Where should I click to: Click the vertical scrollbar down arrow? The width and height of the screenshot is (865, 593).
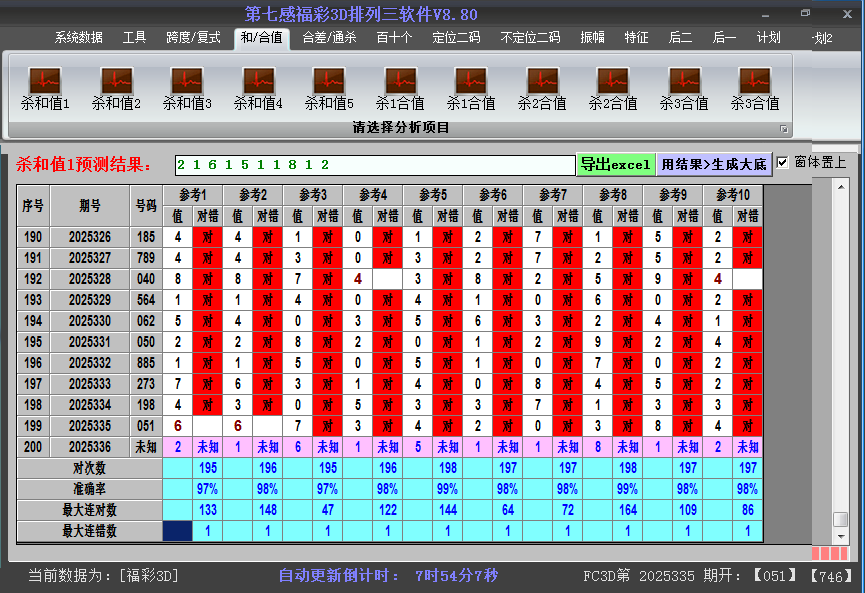[x=840, y=535]
